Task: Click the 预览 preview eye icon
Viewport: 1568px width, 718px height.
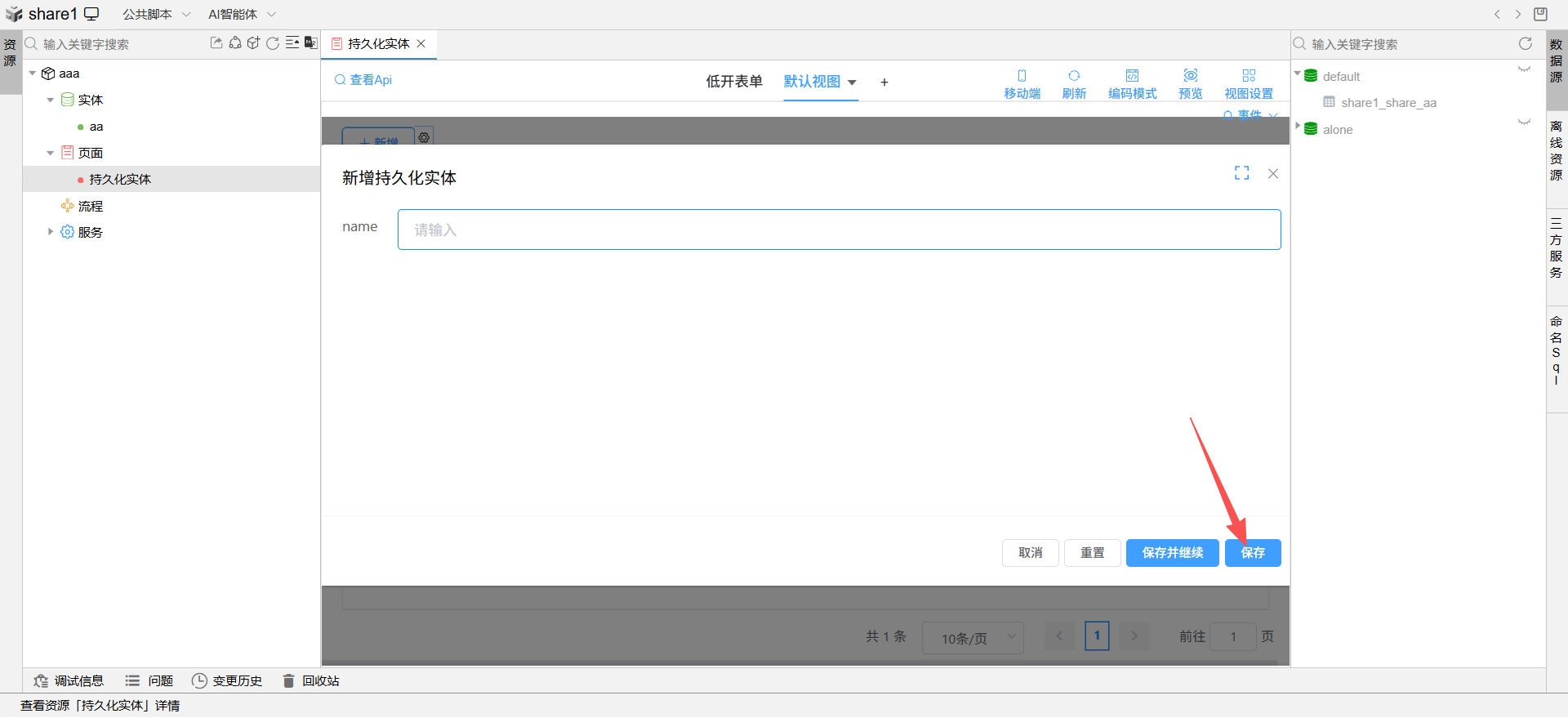Action: [x=1191, y=76]
